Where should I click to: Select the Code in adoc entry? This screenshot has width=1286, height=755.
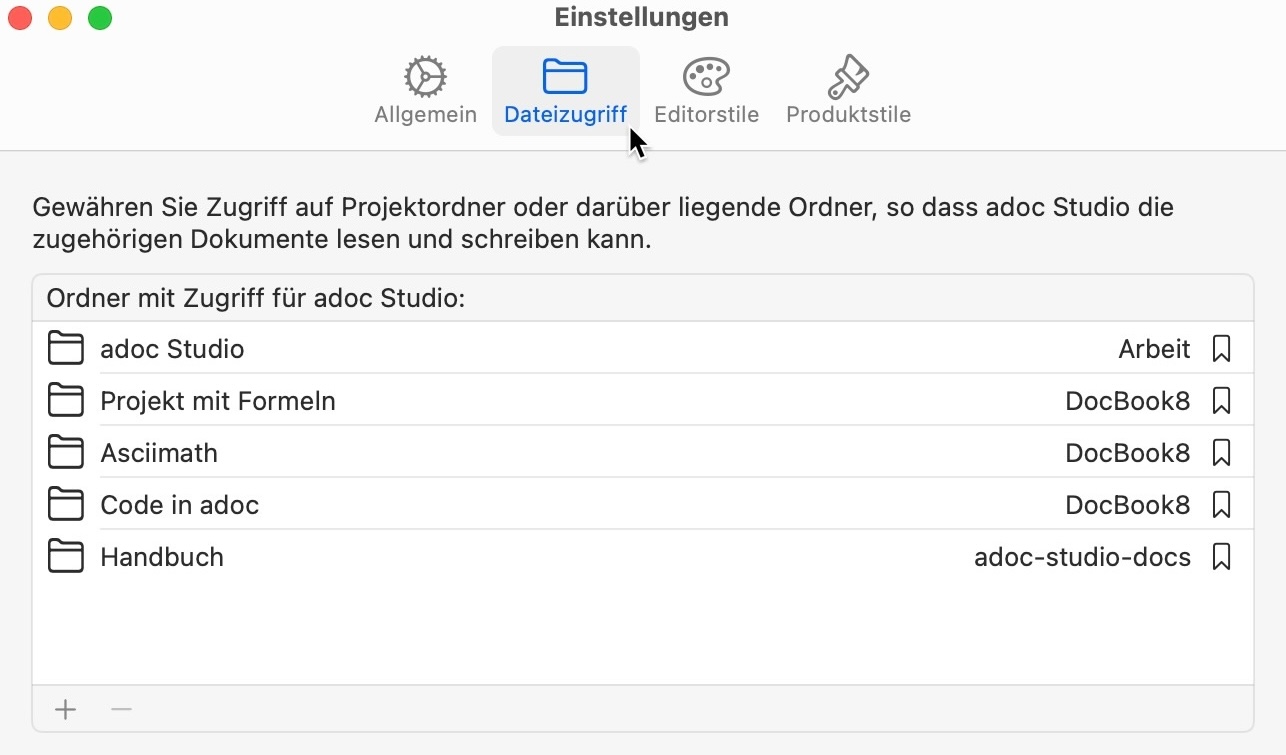[x=180, y=505]
